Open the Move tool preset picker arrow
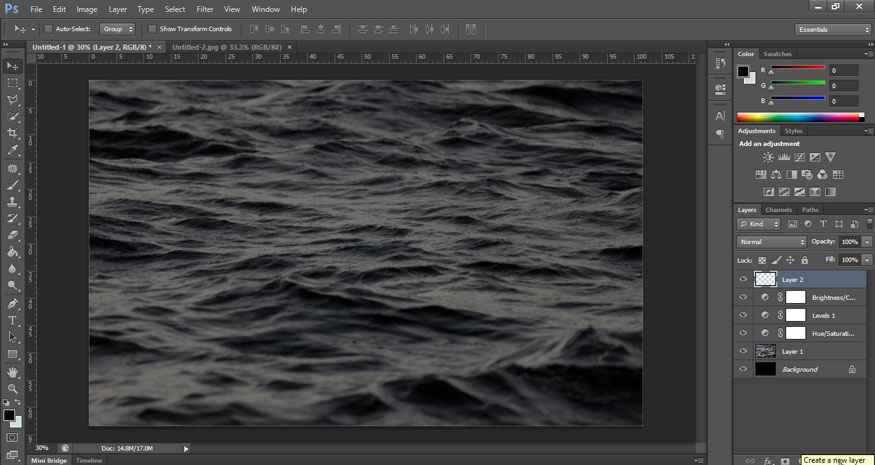This screenshot has width=875, height=465. (33, 29)
